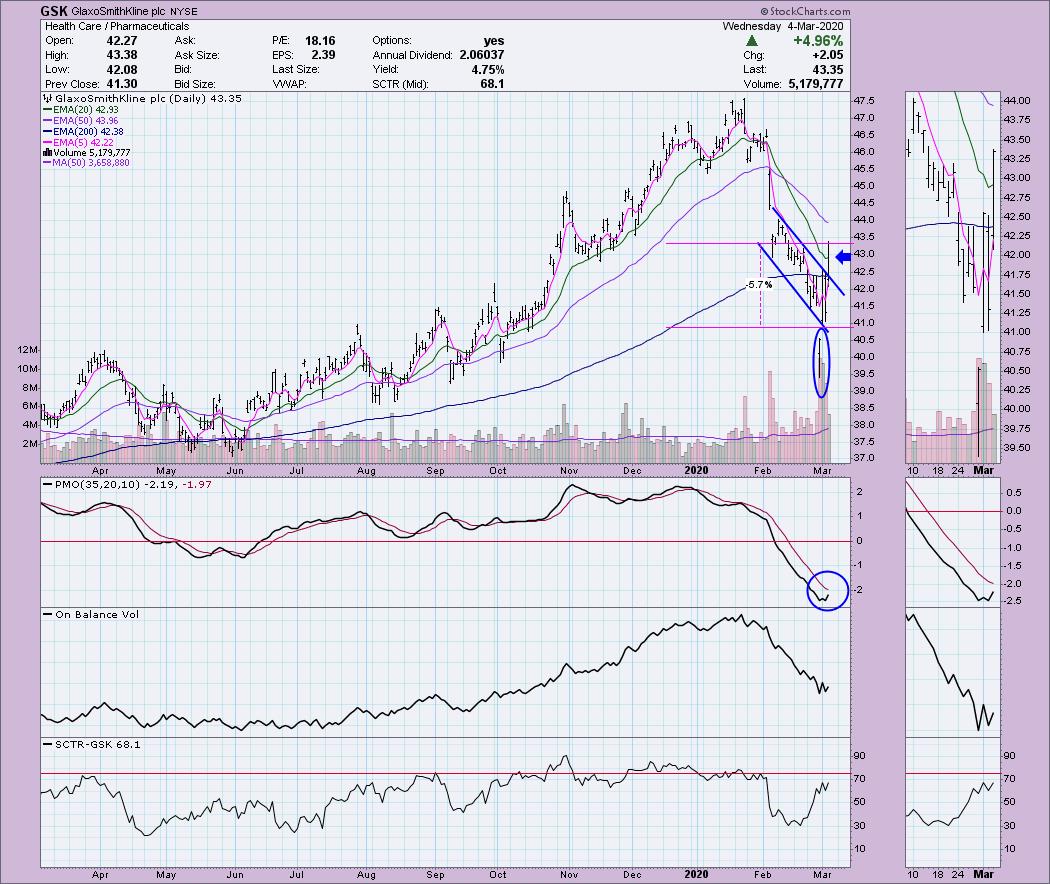Click the Health Care / Pharmaceuticals sector label

117,26
